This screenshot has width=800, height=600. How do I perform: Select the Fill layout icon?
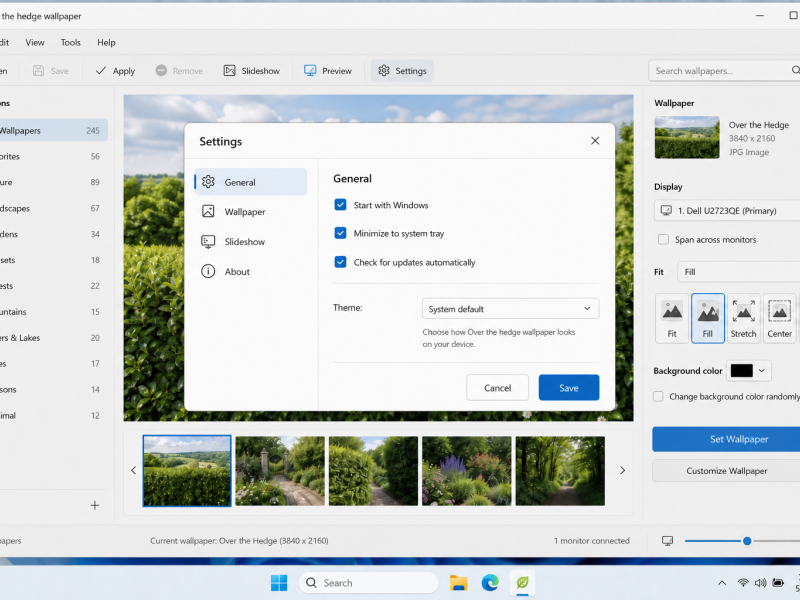click(x=708, y=318)
